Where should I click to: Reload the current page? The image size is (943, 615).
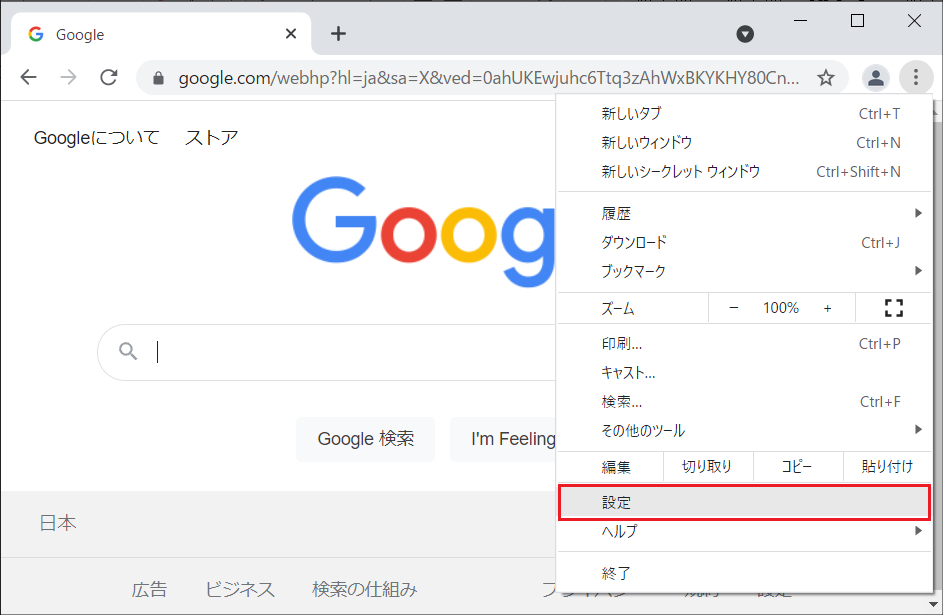tap(109, 77)
